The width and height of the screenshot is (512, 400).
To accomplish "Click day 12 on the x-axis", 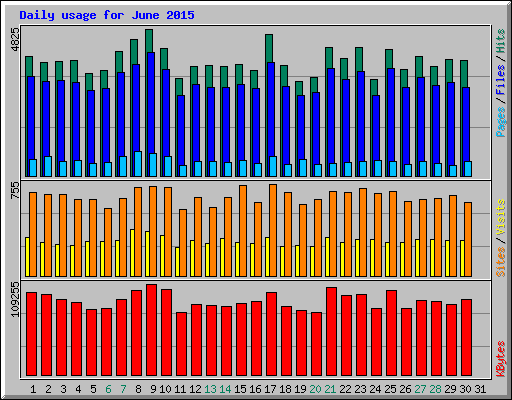I will pyautogui.click(x=195, y=389).
